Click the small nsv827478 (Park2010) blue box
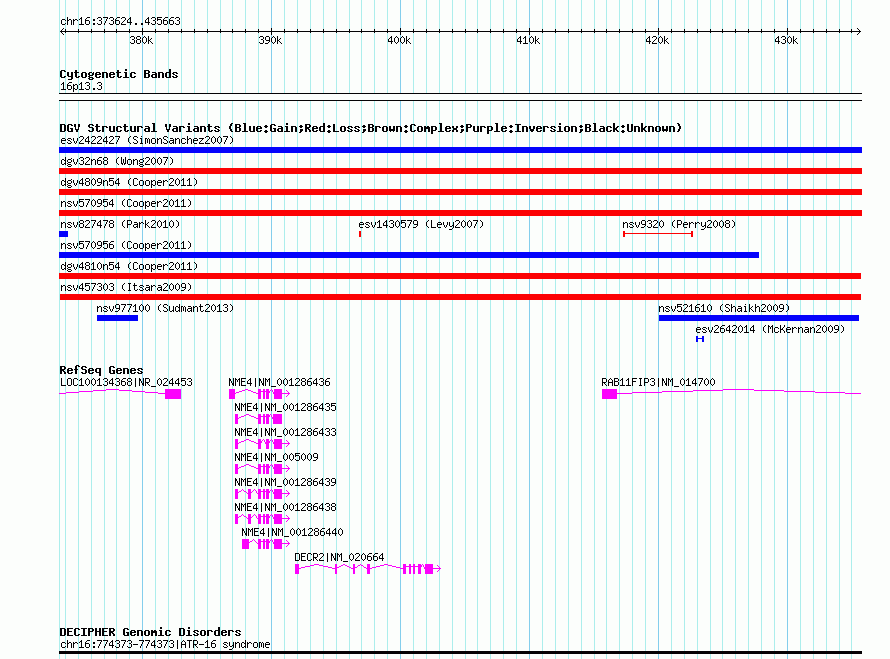This screenshot has width=890, height=659. click(x=63, y=234)
